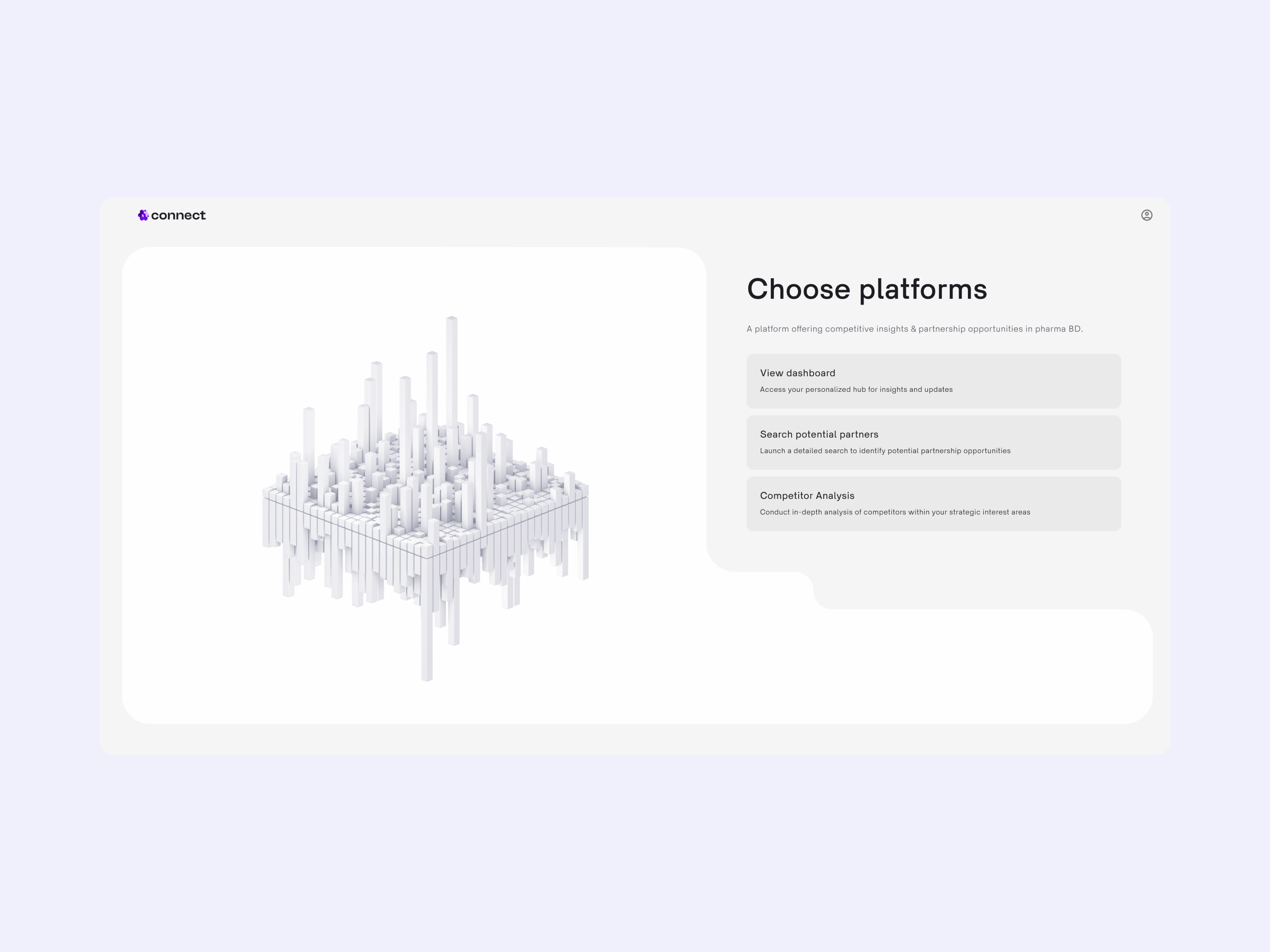Click the pharma BD platform subtitle text
The width and height of the screenshot is (1270, 952).
(914, 329)
